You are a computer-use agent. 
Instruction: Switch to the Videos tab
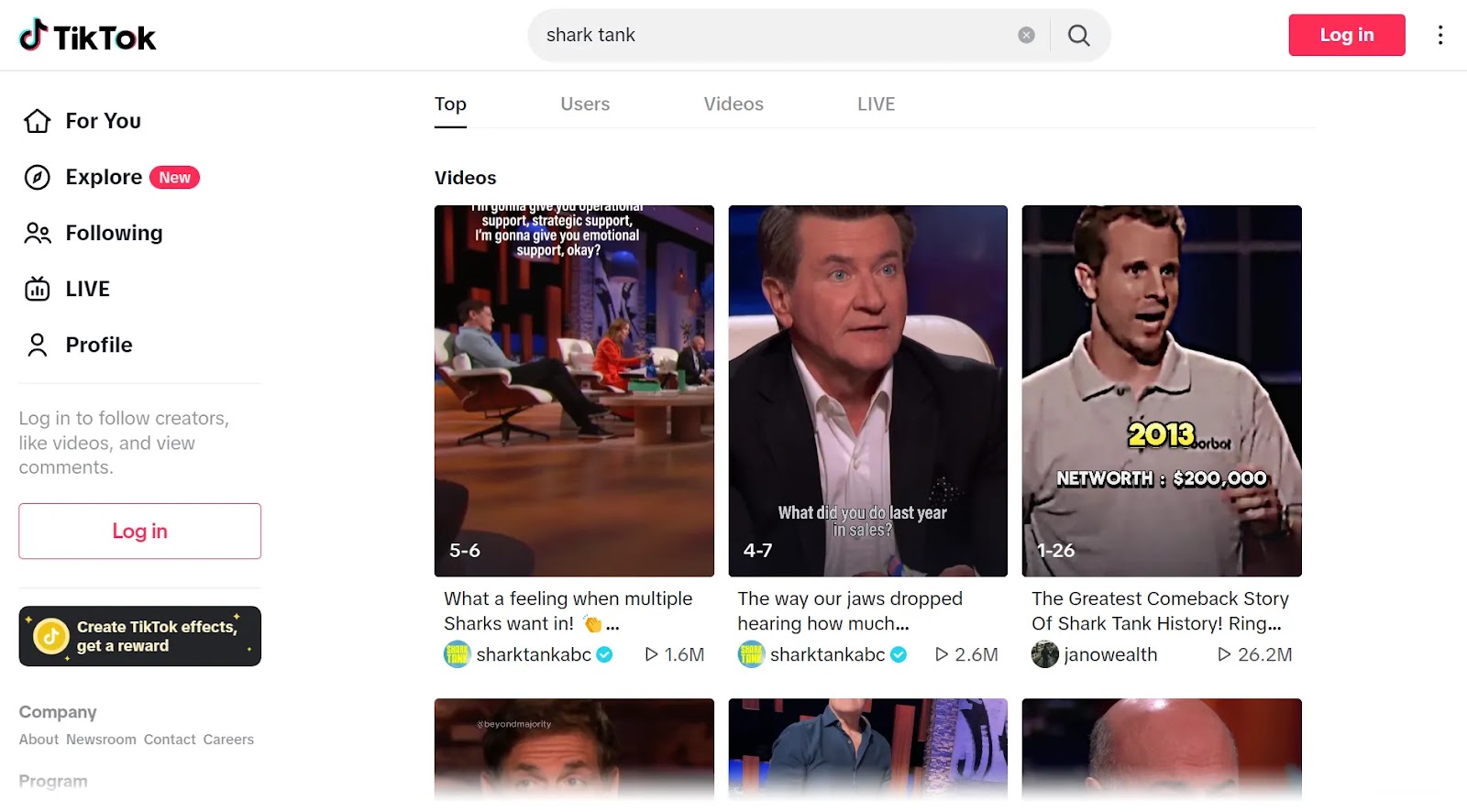733,104
